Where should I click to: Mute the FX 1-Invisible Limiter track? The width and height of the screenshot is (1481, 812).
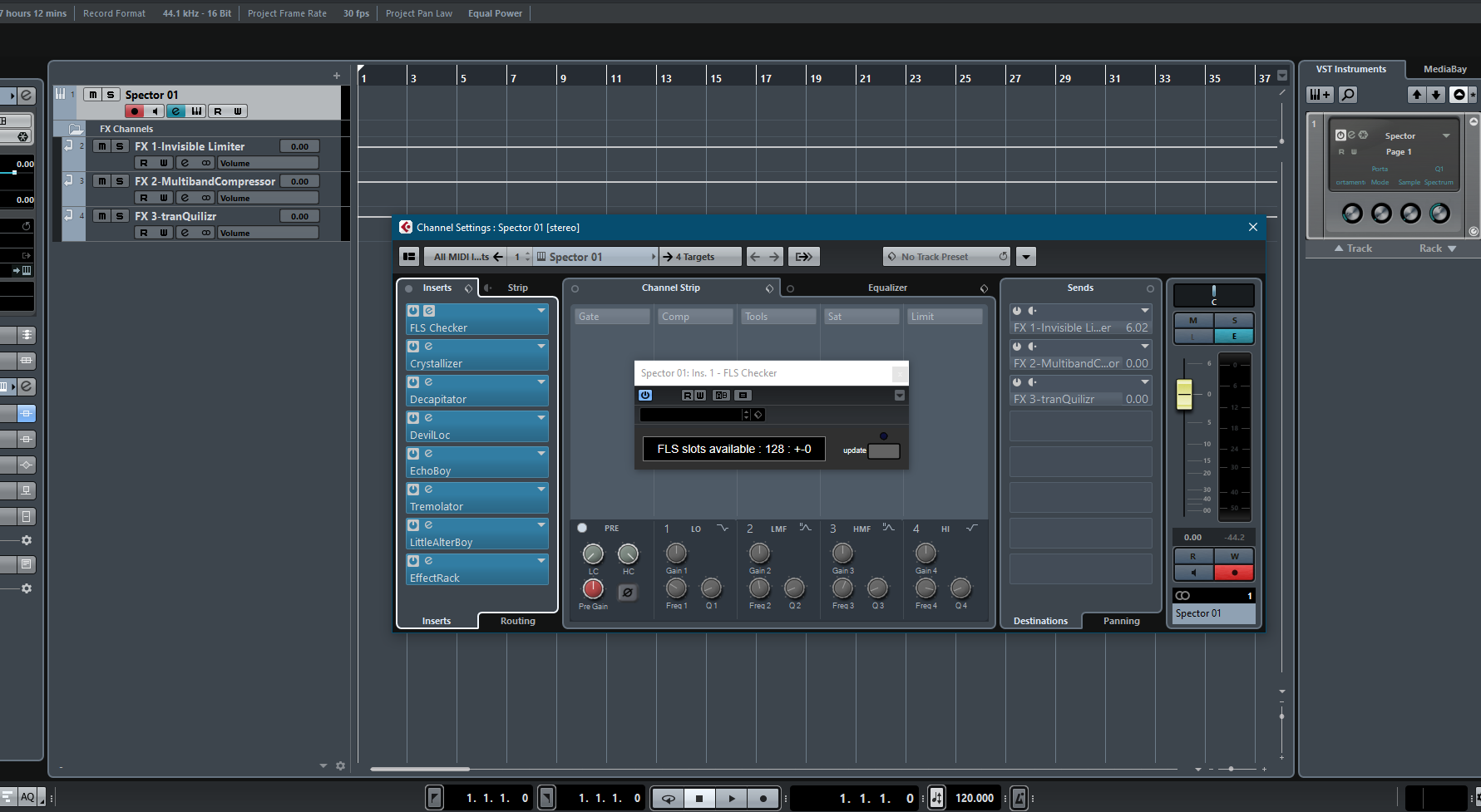click(x=101, y=146)
